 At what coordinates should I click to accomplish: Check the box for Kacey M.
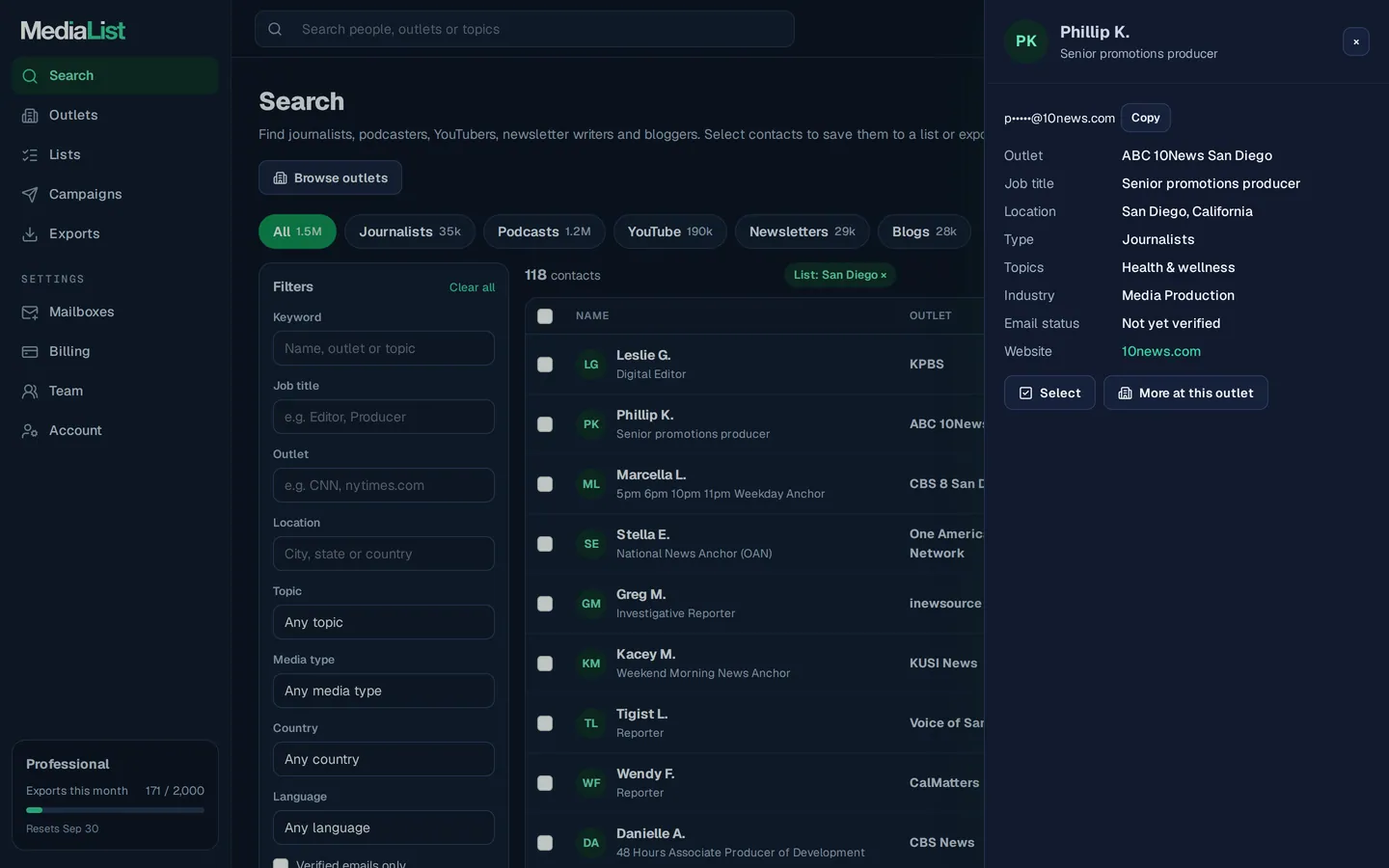545,664
